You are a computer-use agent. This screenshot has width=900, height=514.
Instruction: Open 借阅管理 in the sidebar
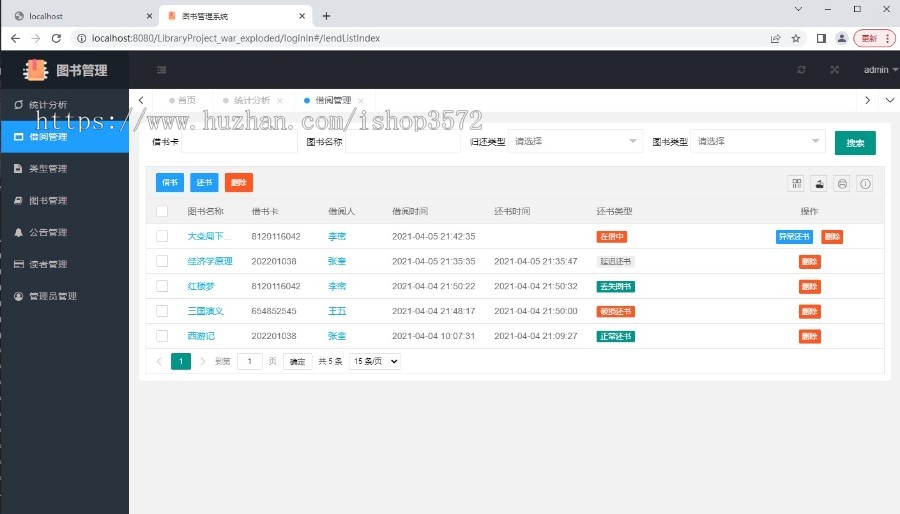(65, 137)
